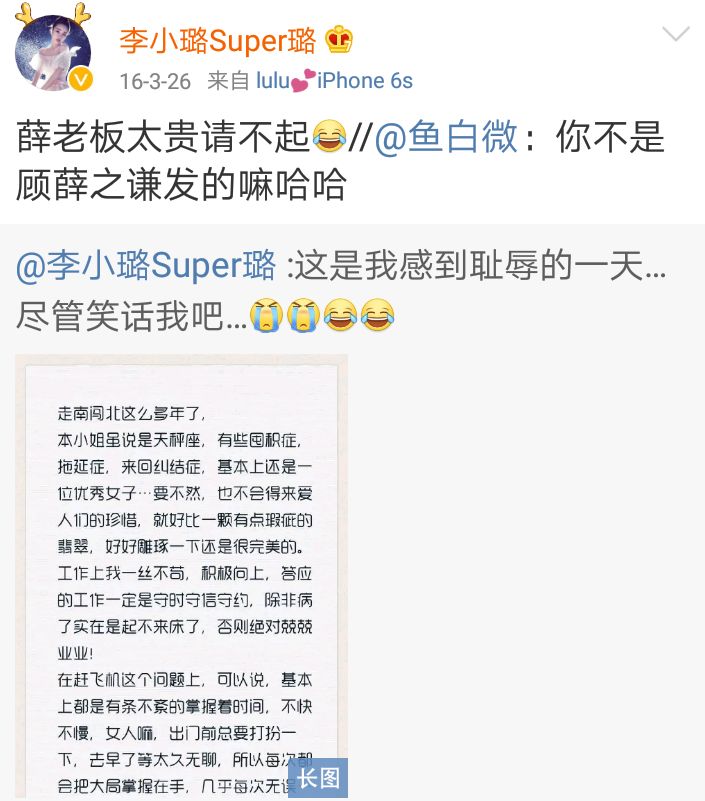This screenshot has height=801, width=705.
Task: Tap the first laughing emoji in the repost
Action: (x=340, y=315)
